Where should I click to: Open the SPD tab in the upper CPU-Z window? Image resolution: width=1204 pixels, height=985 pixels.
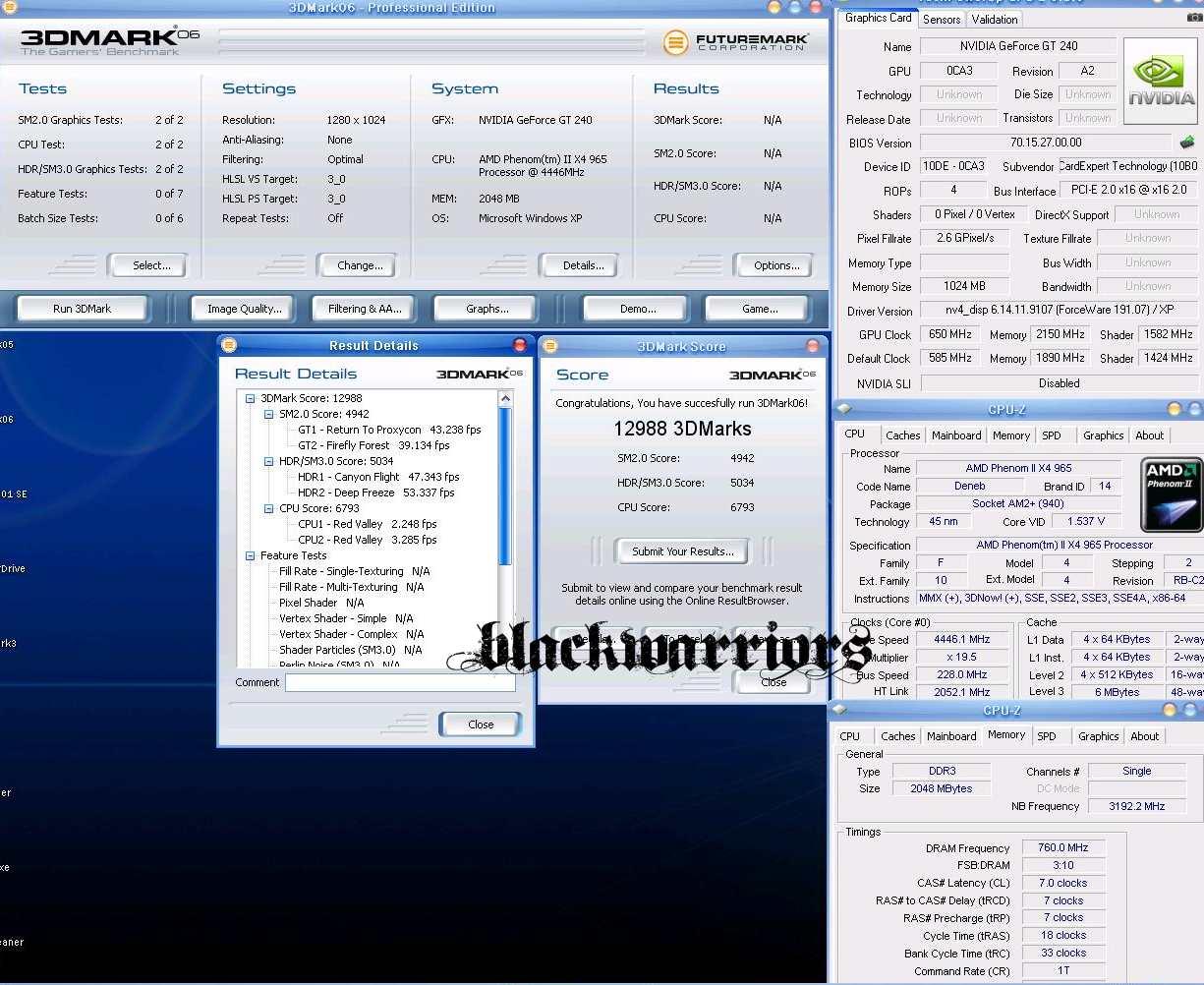tap(1052, 435)
